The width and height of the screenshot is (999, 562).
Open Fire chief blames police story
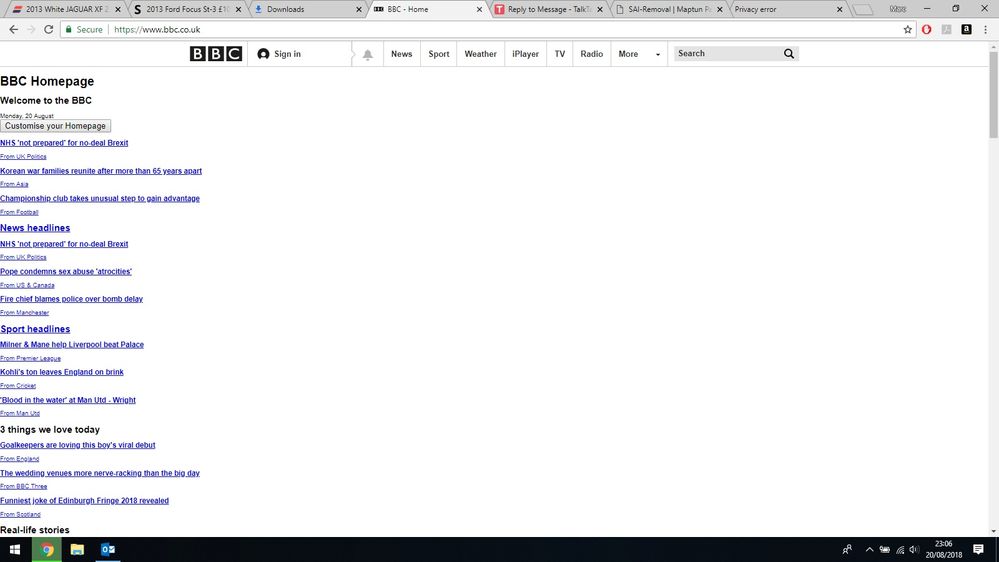click(x=71, y=299)
